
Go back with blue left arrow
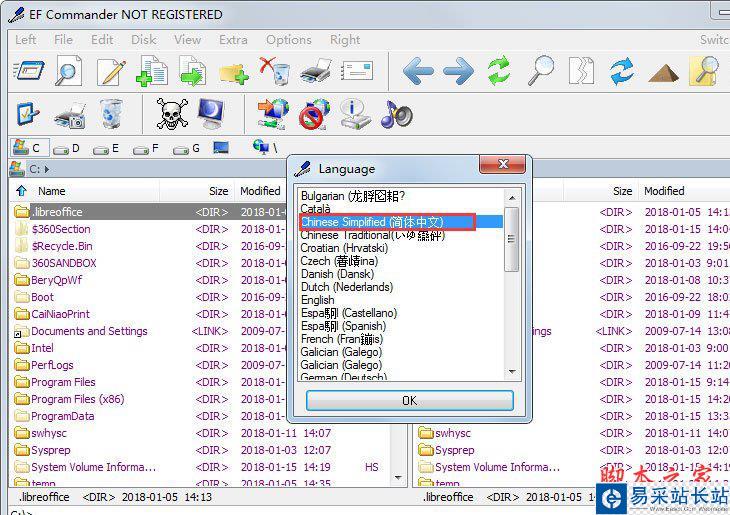[418, 71]
